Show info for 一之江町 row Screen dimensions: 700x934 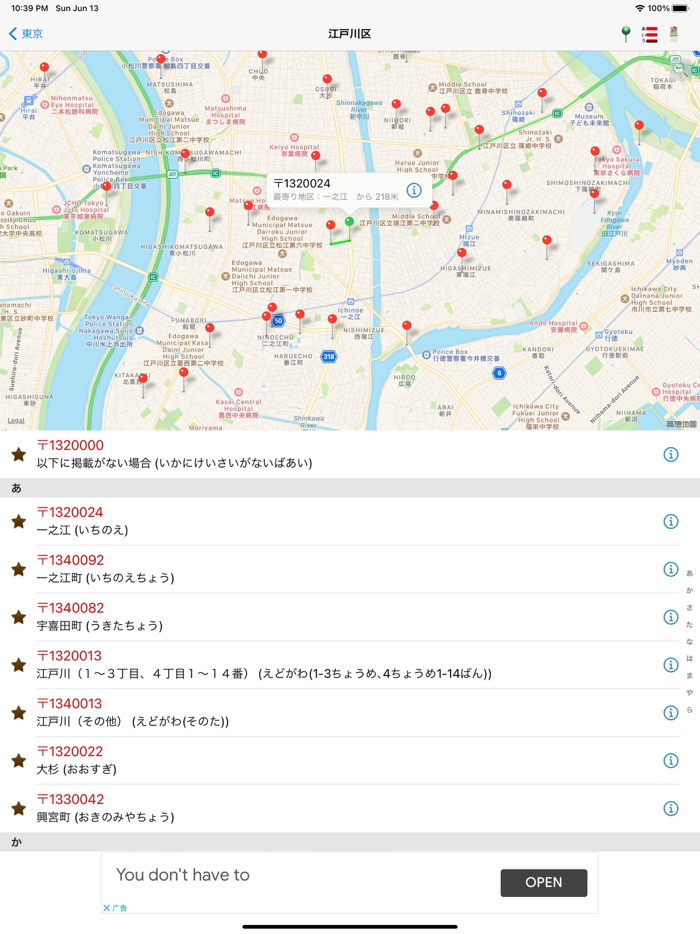[x=671, y=569]
